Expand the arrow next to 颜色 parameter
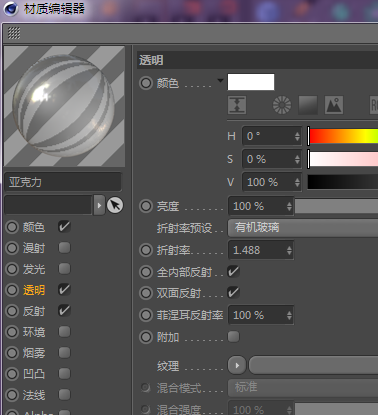Viewport: 378px width, 415px height. pyautogui.click(x=220, y=80)
